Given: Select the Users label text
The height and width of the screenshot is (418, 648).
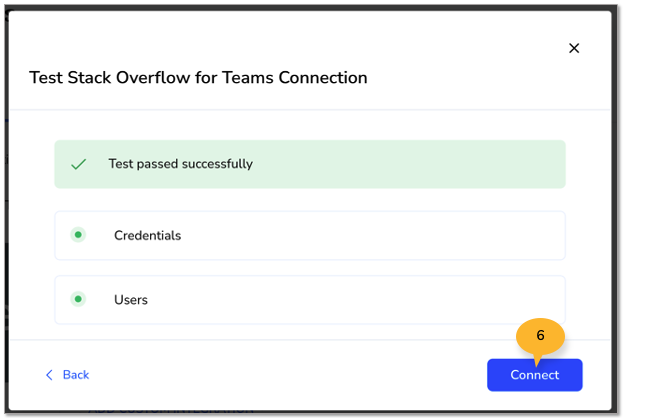Looking at the screenshot, I should (x=131, y=300).
